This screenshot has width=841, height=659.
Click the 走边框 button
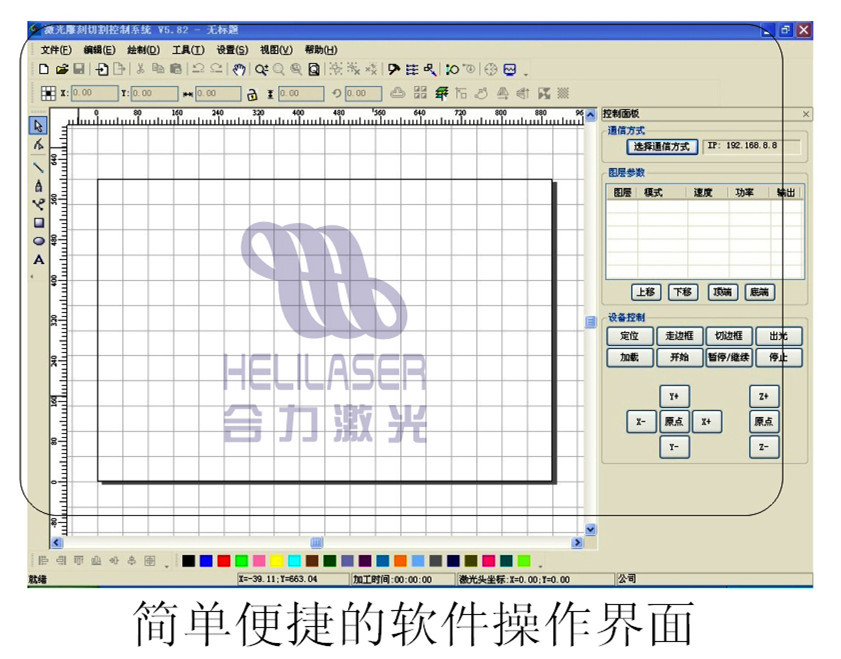(x=680, y=336)
